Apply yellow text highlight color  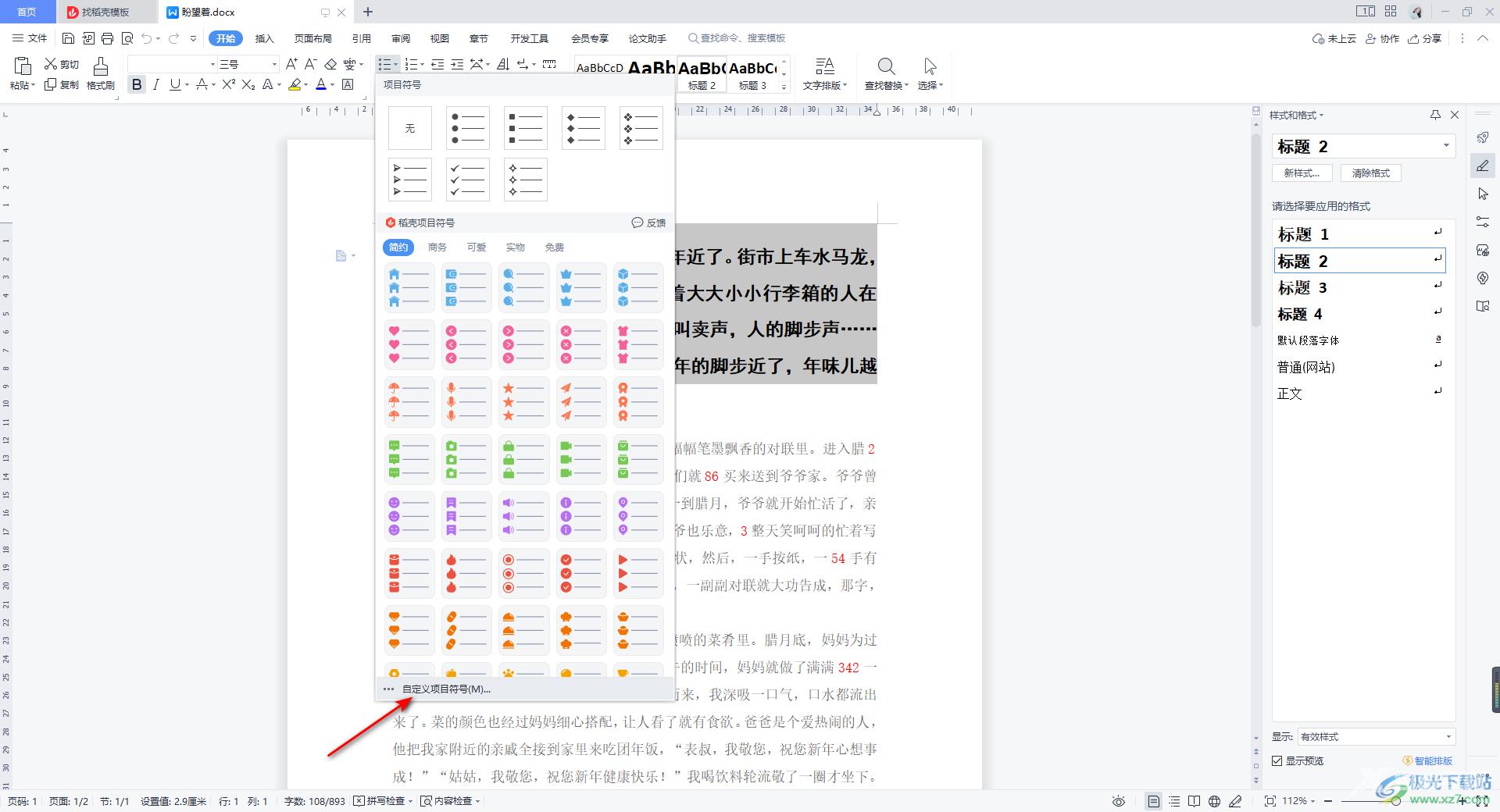tap(295, 84)
